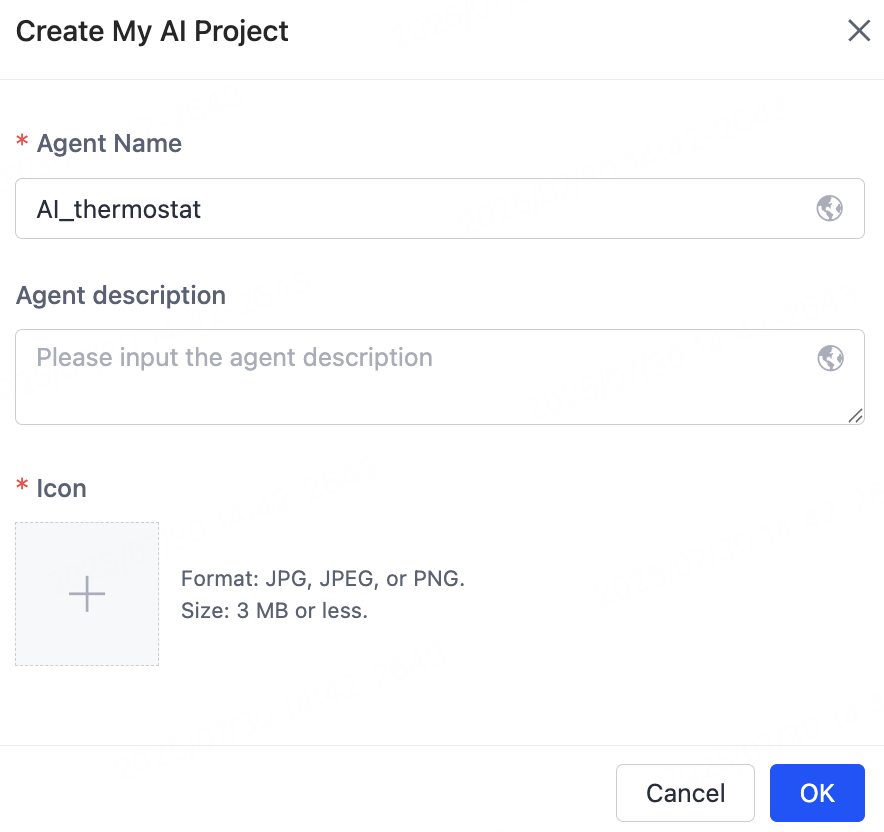Click the 'Please input the agent description' placeholder
Image resolution: width=884 pixels, height=832 pixels.
[x=234, y=358]
